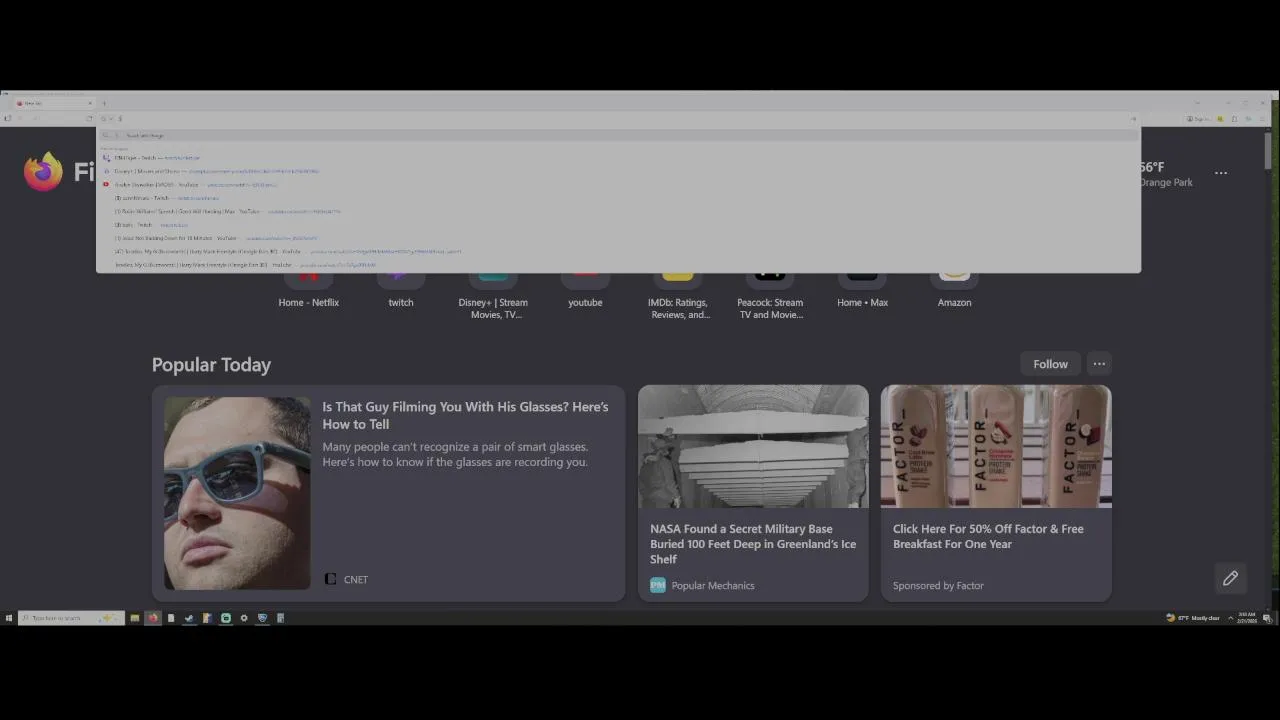Click the taskbar weather Mostly clear widget
This screenshot has width=1280, height=720.
[1193, 618]
